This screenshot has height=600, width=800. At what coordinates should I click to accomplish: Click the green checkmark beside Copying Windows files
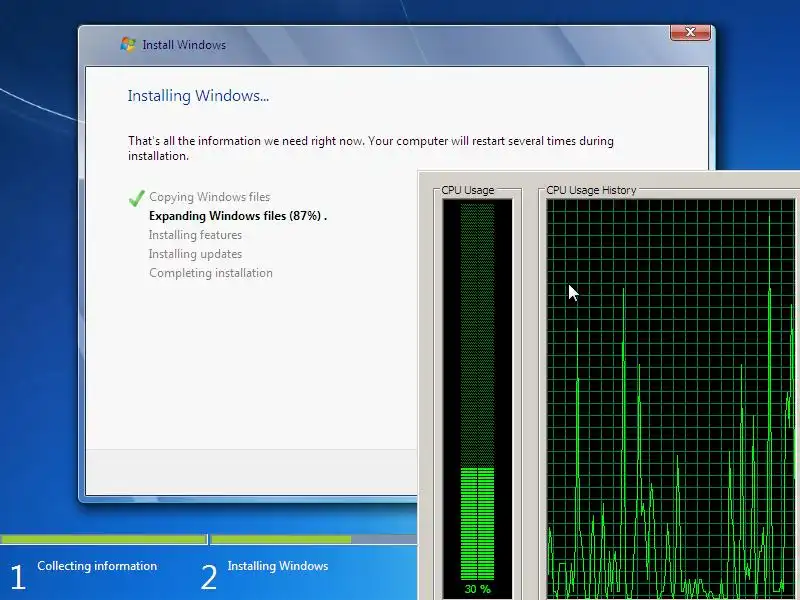pyautogui.click(x=137, y=198)
